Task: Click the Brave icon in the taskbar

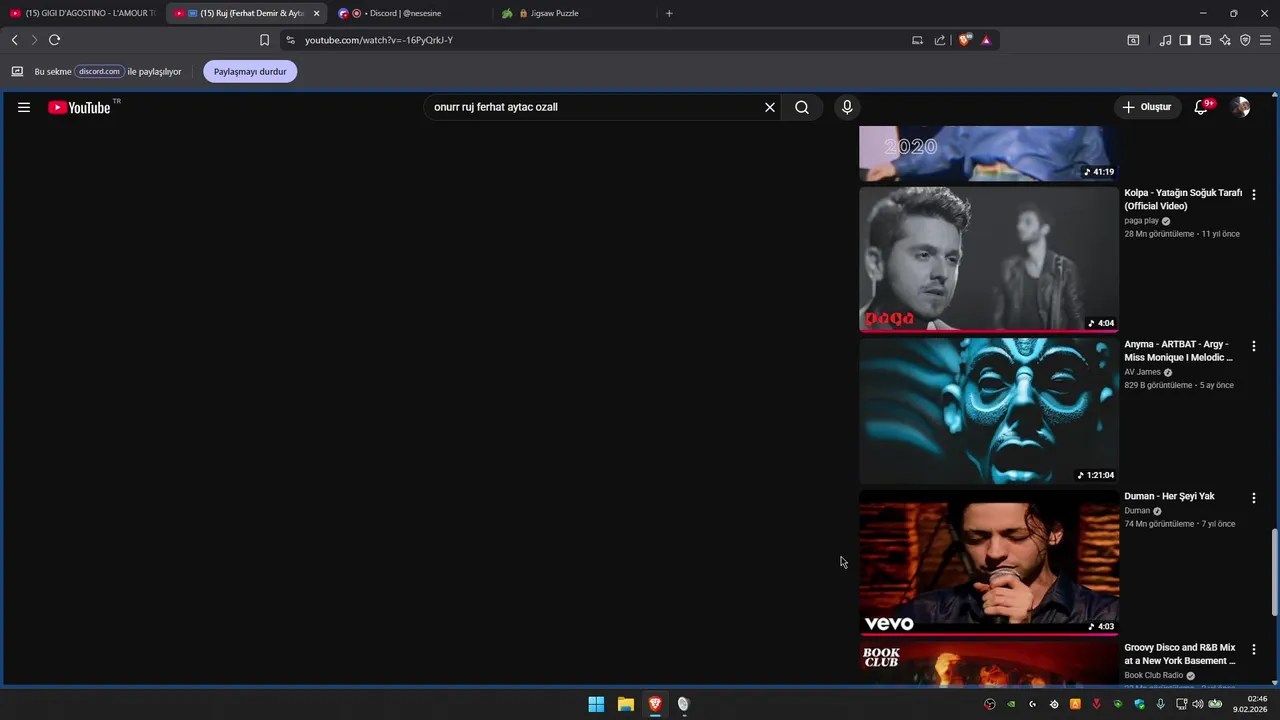Action: 655,704
